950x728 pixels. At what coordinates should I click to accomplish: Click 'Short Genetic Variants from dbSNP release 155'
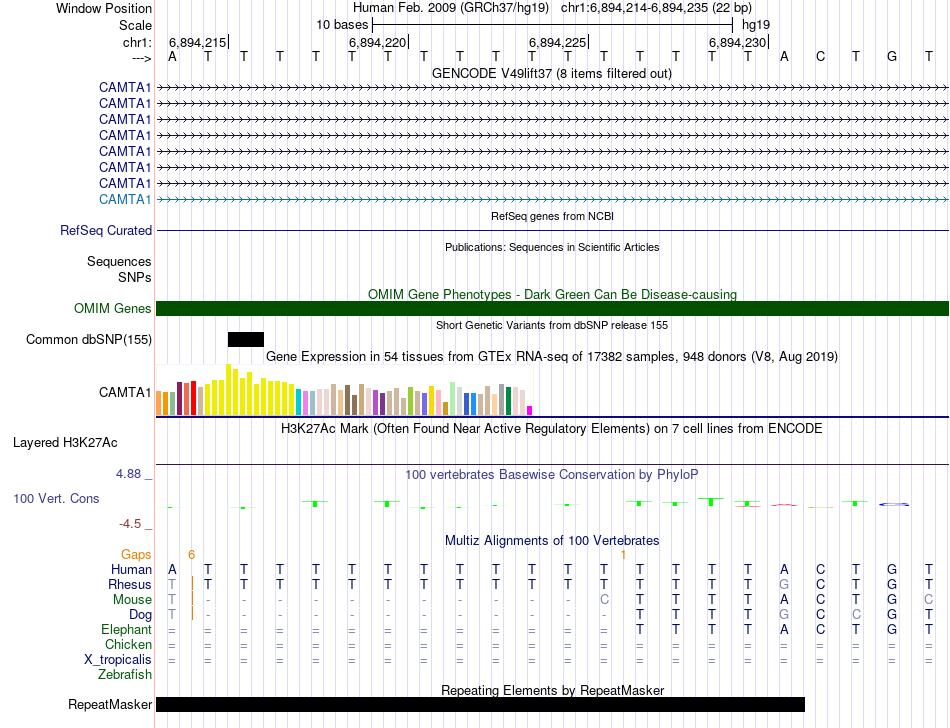coord(552,325)
